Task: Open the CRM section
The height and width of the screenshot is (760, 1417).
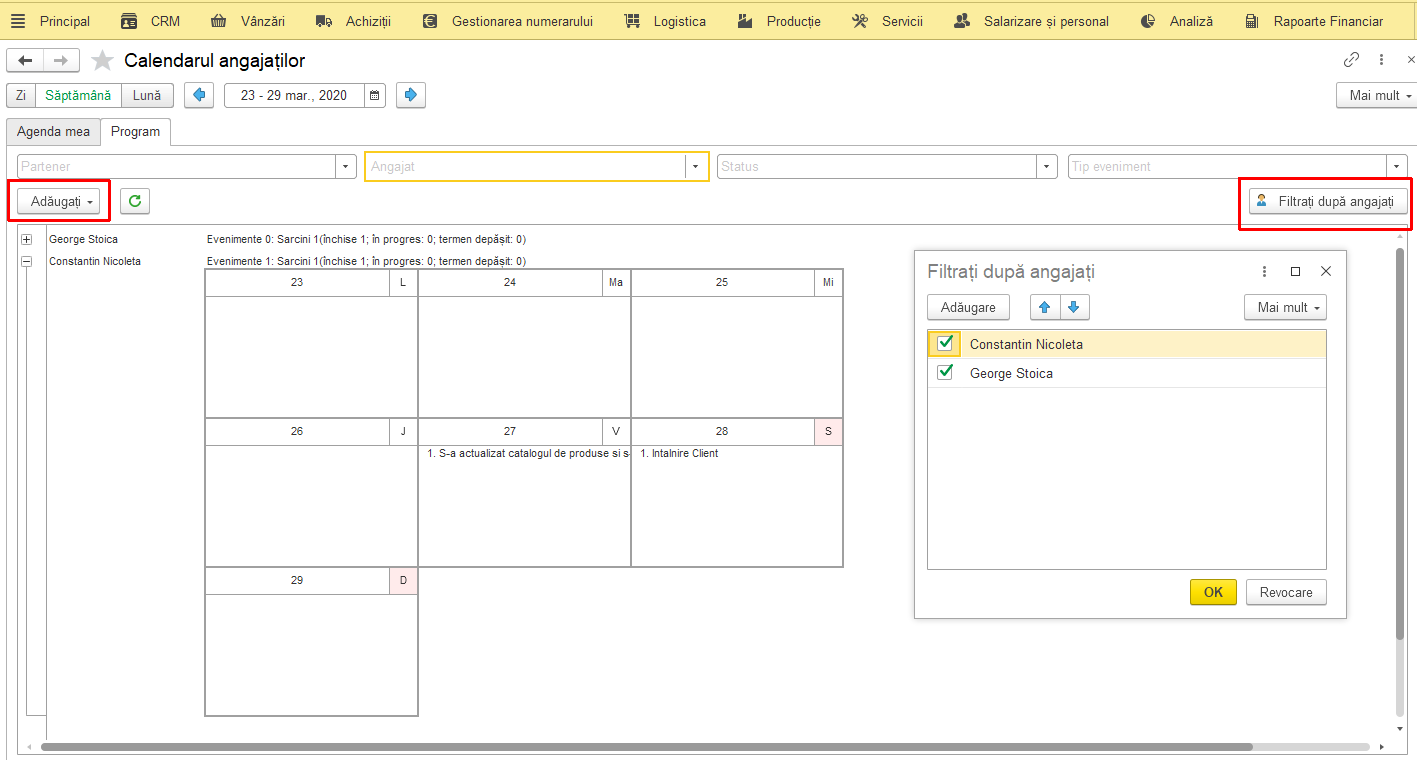Action: (x=150, y=21)
